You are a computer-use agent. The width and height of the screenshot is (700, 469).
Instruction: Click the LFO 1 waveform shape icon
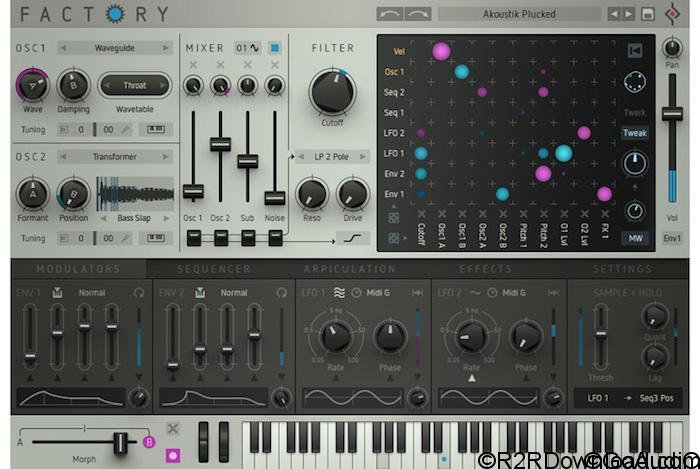[x=339, y=292]
